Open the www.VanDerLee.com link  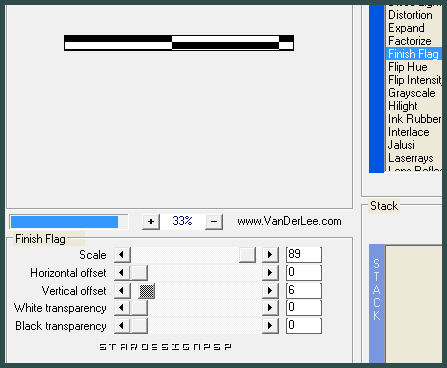(289, 221)
